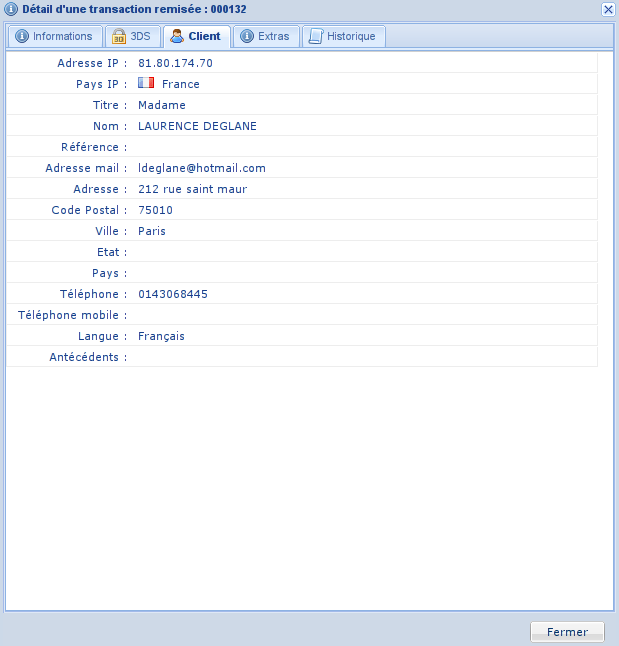Open the Historique tab
The height and width of the screenshot is (646, 619).
(343, 37)
